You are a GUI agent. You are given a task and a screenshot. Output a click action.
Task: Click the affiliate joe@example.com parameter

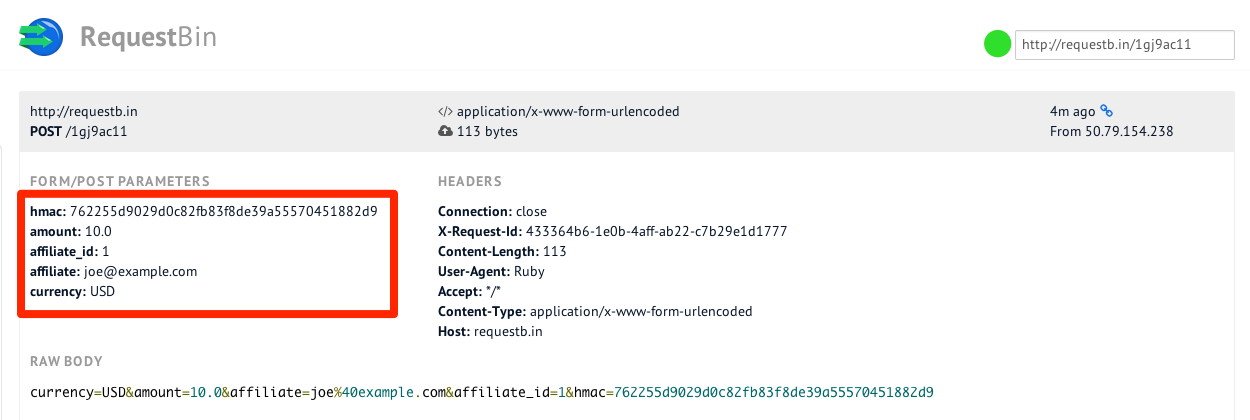click(114, 271)
